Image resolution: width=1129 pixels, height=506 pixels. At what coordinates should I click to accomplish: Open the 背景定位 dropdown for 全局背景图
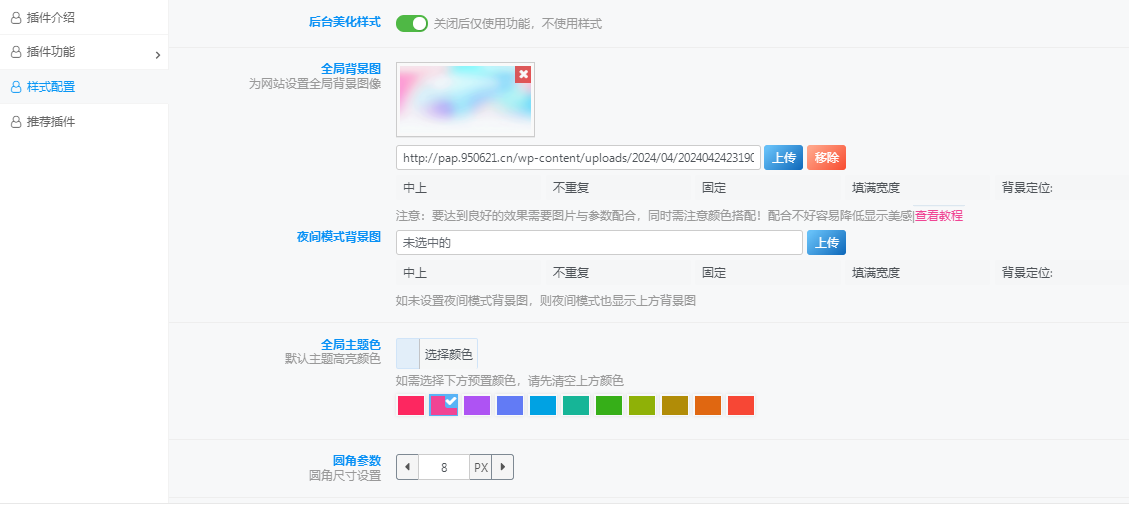click(1061, 188)
